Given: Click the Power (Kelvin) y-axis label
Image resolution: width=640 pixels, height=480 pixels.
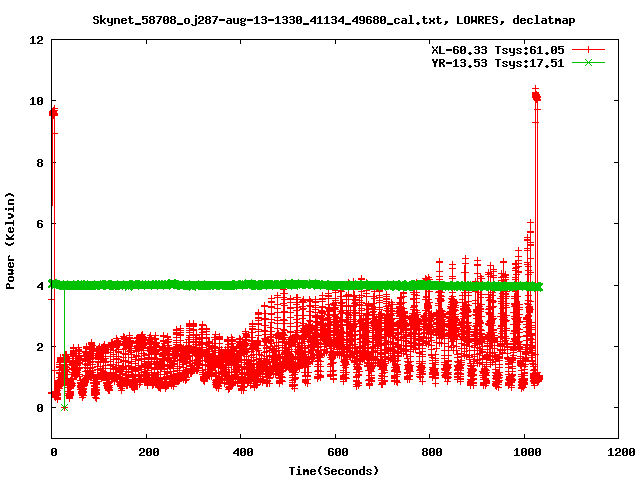Looking at the screenshot, I should pyautogui.click(x=10, y=241).
